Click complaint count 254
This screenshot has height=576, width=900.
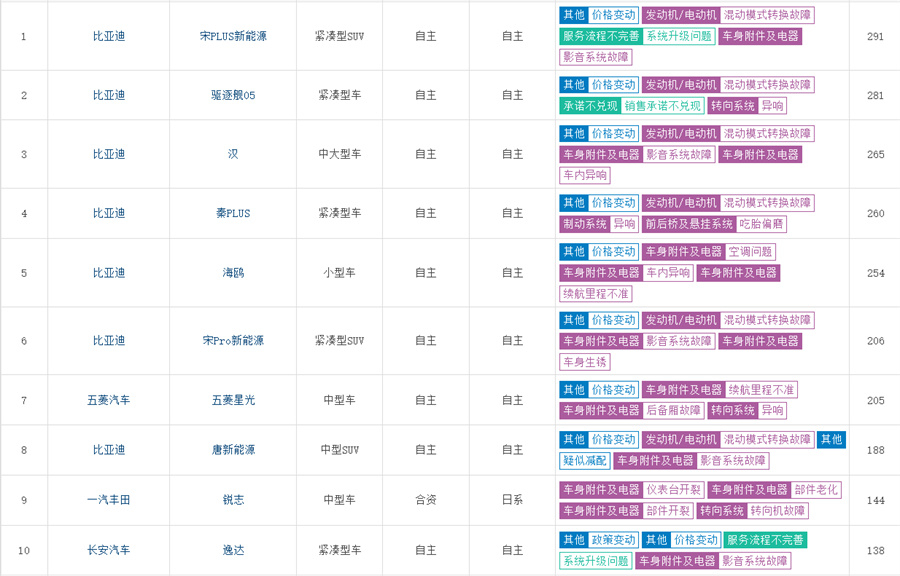coord(875,273)
